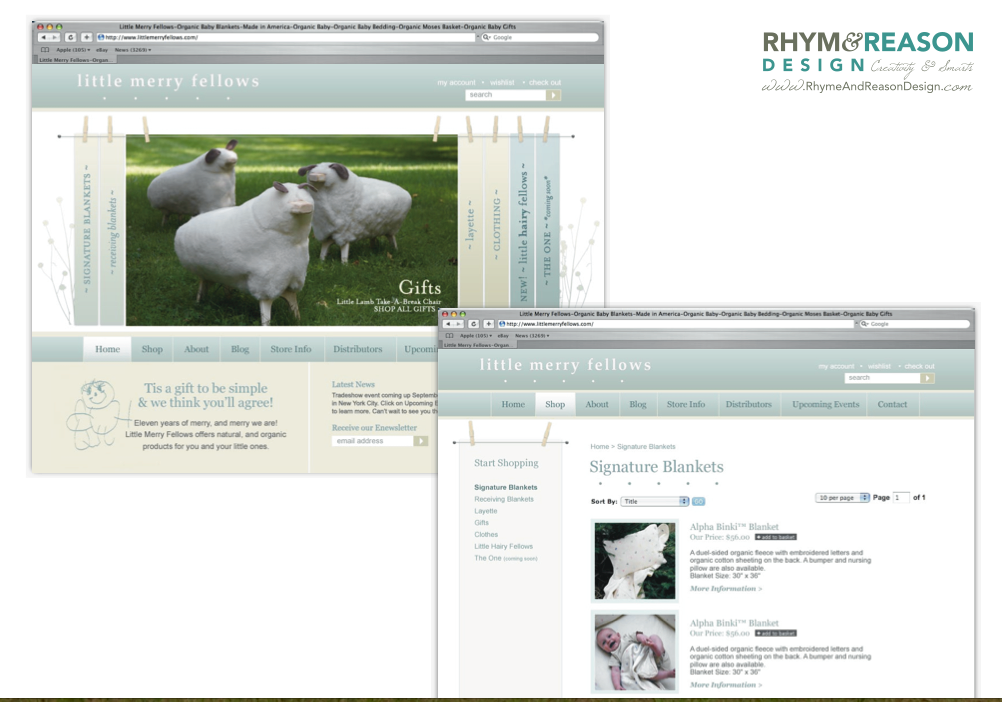Screen dimensions: 1002x702
Task: Go back in the home page browser window
Action: point(43,38)
